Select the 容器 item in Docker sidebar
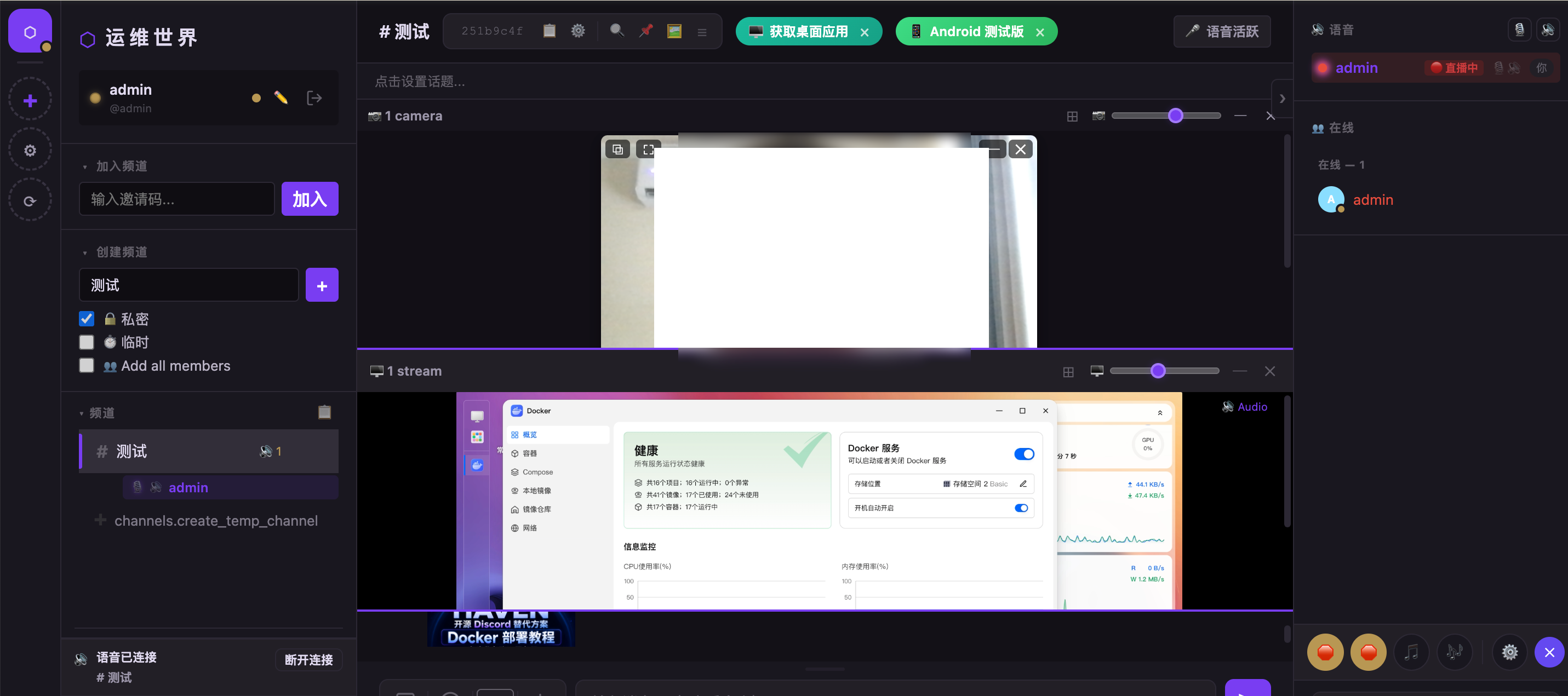Viewport: 1568px width, 696px height. pyautogui.click(x=558, y=454)
